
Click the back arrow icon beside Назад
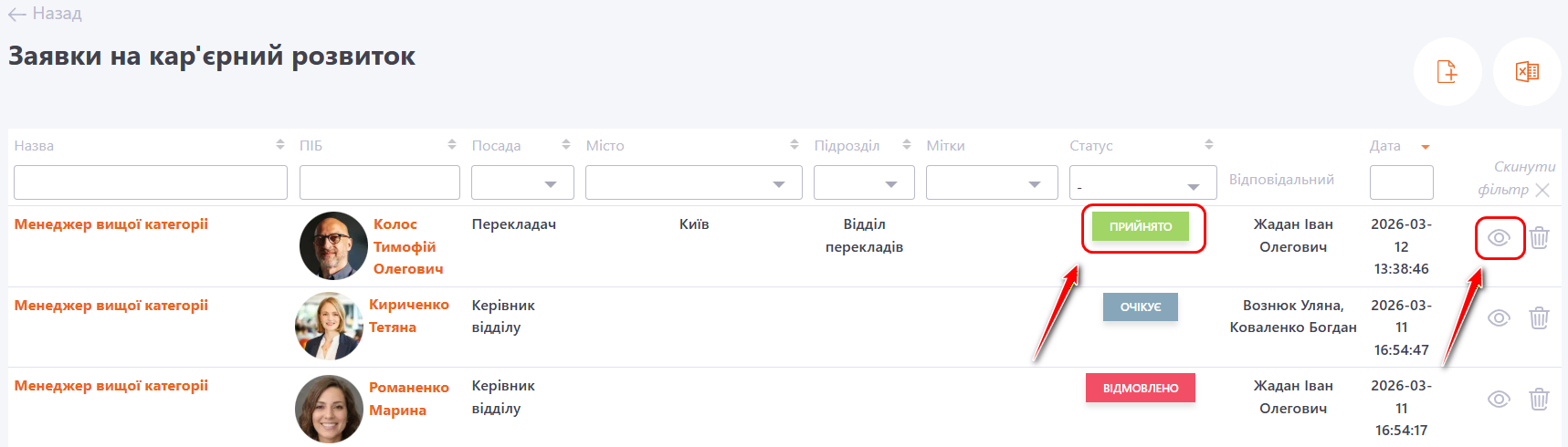click(16, 15)
